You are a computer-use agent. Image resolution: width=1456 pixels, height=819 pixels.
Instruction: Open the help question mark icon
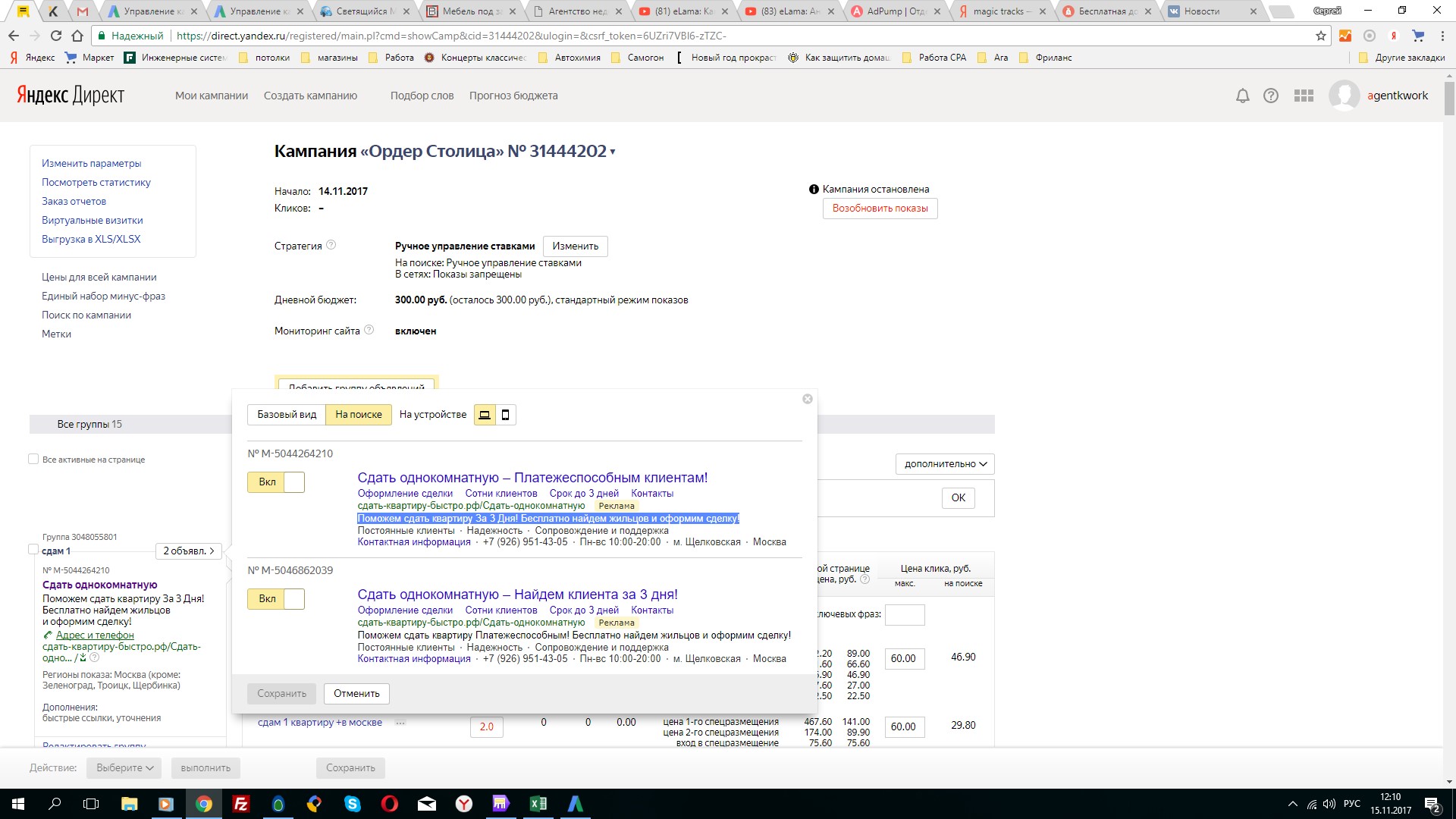click(1271, 96)
